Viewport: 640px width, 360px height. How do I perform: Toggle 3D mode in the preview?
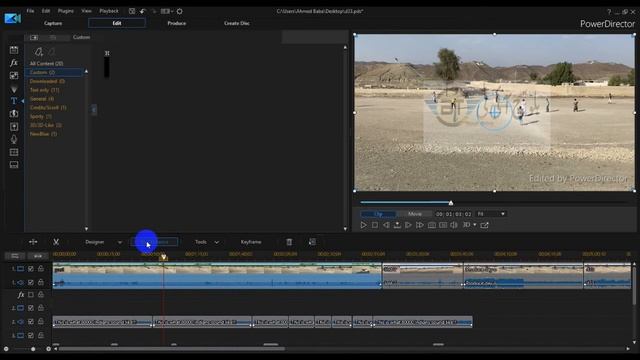pos(467,225)
